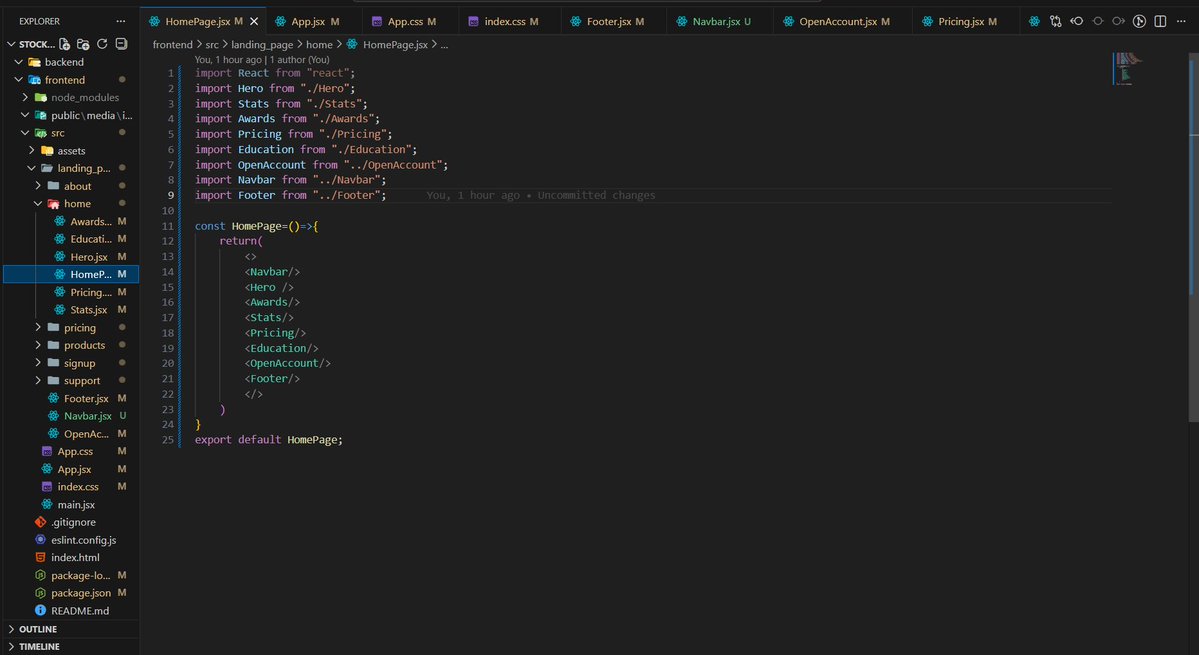The height and width of the screenshot is (655, 1199).
Task: Click React file icon of Hero.jsx
Action: (60, 257)
